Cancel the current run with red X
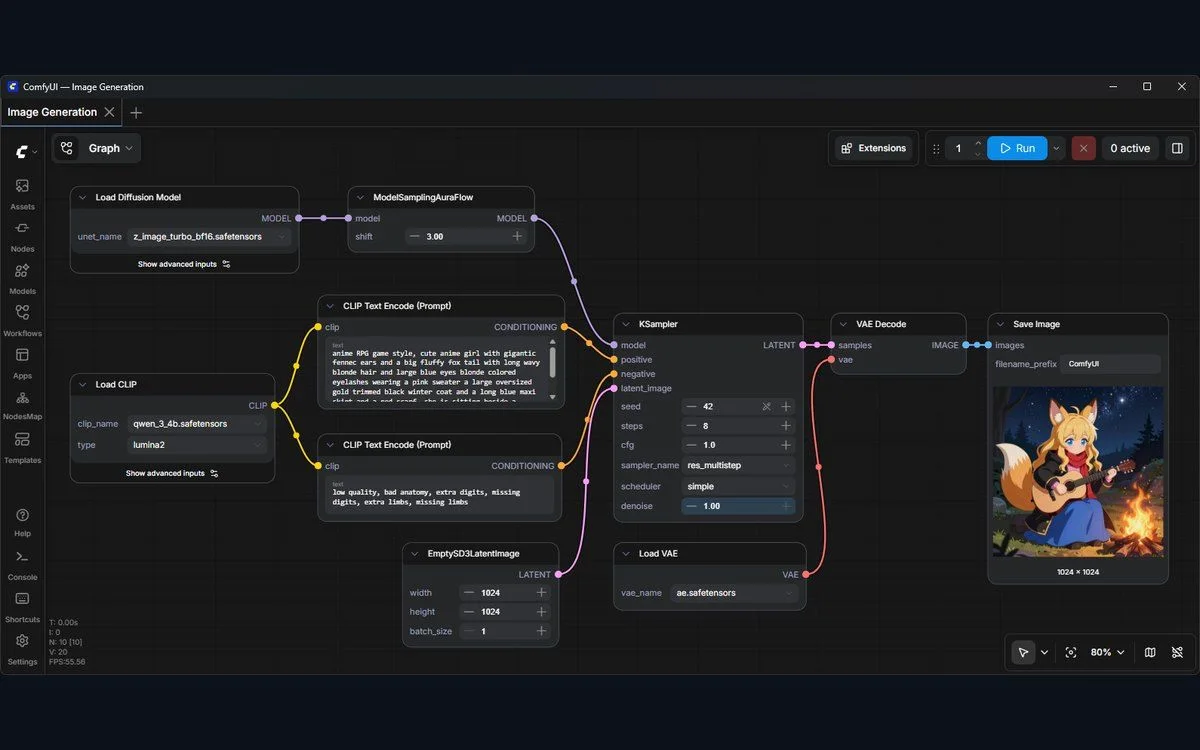The height and width of the screenshot is (750, 1200). coord(1083,148)
